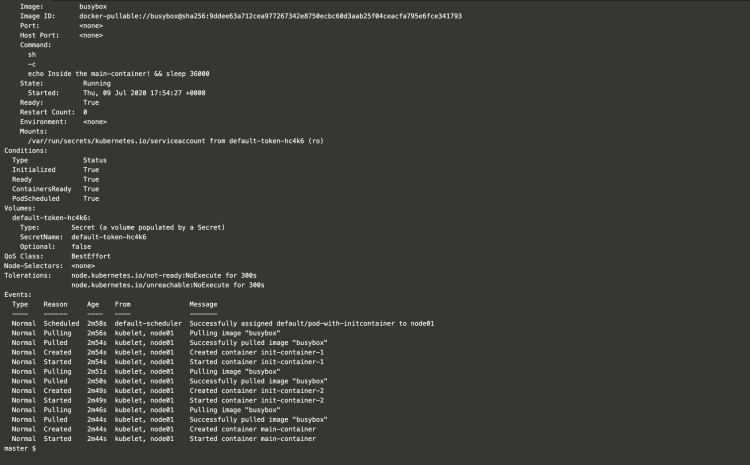Image resolution: width=750 pixels, height=465 pixels.
Task: Click the Message column header in Events
Action: tap(203, 303)
